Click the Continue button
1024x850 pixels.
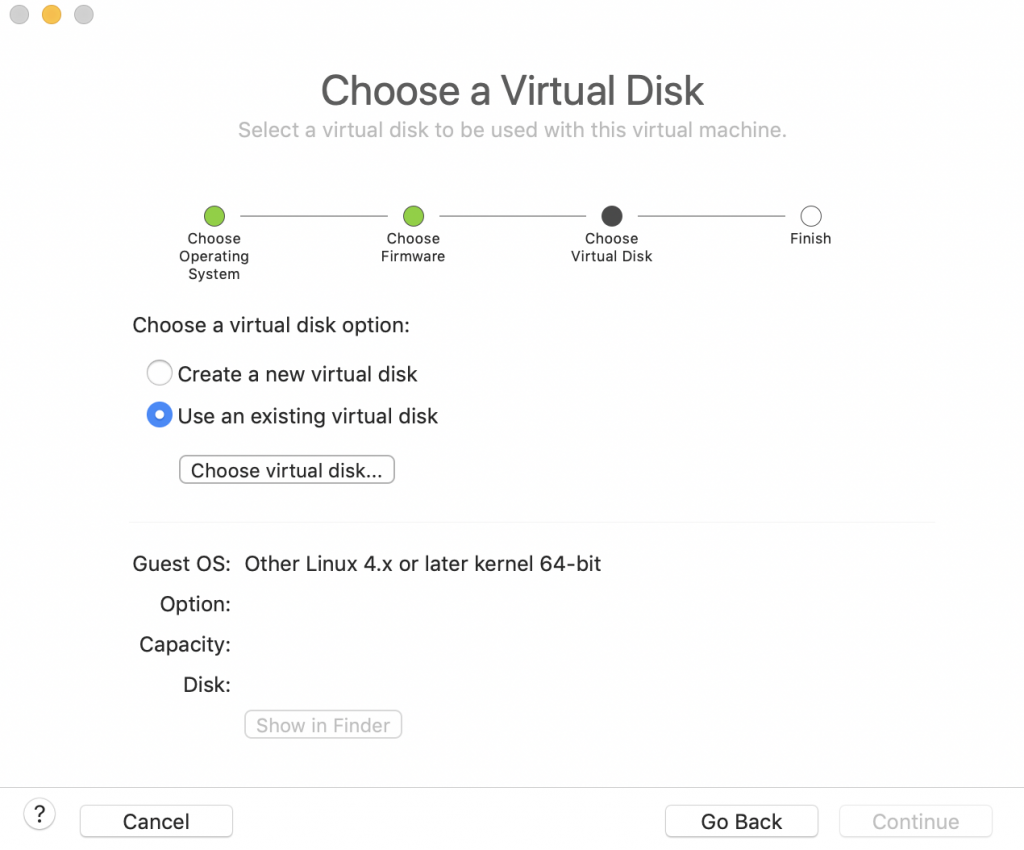[x=916, y=821]
